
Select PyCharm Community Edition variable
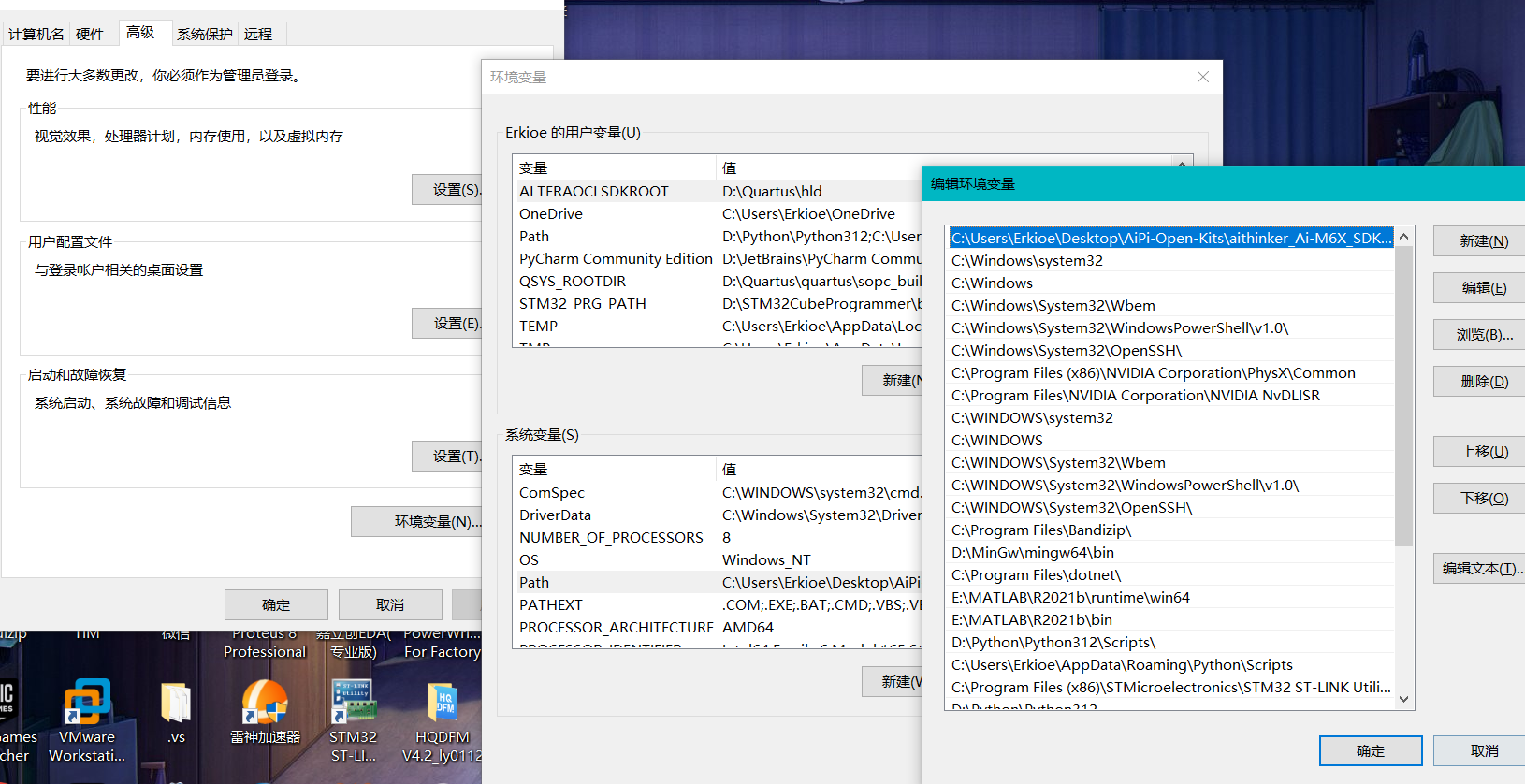[719, 258]
